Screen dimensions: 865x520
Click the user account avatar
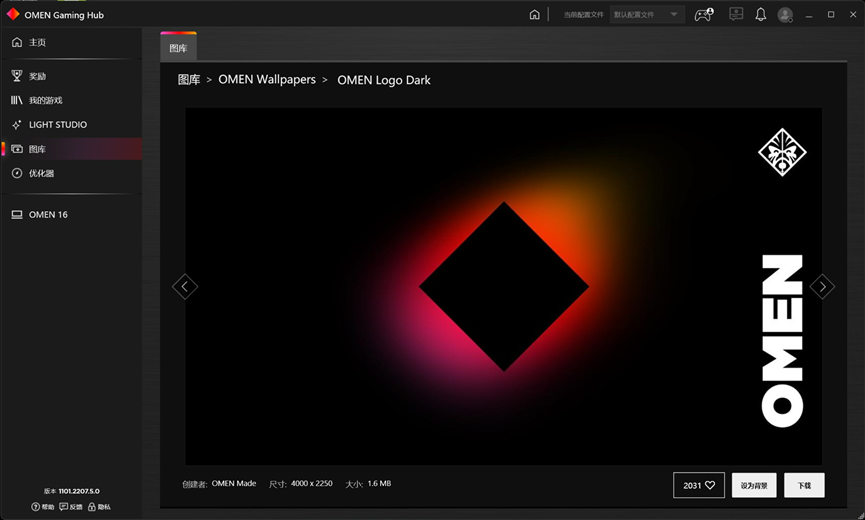pyautogui.click(x=785, y=15)
